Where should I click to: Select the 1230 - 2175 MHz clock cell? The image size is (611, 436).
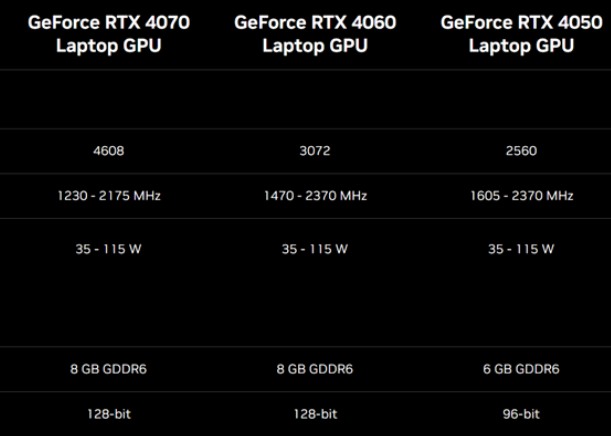coord(109,196)
